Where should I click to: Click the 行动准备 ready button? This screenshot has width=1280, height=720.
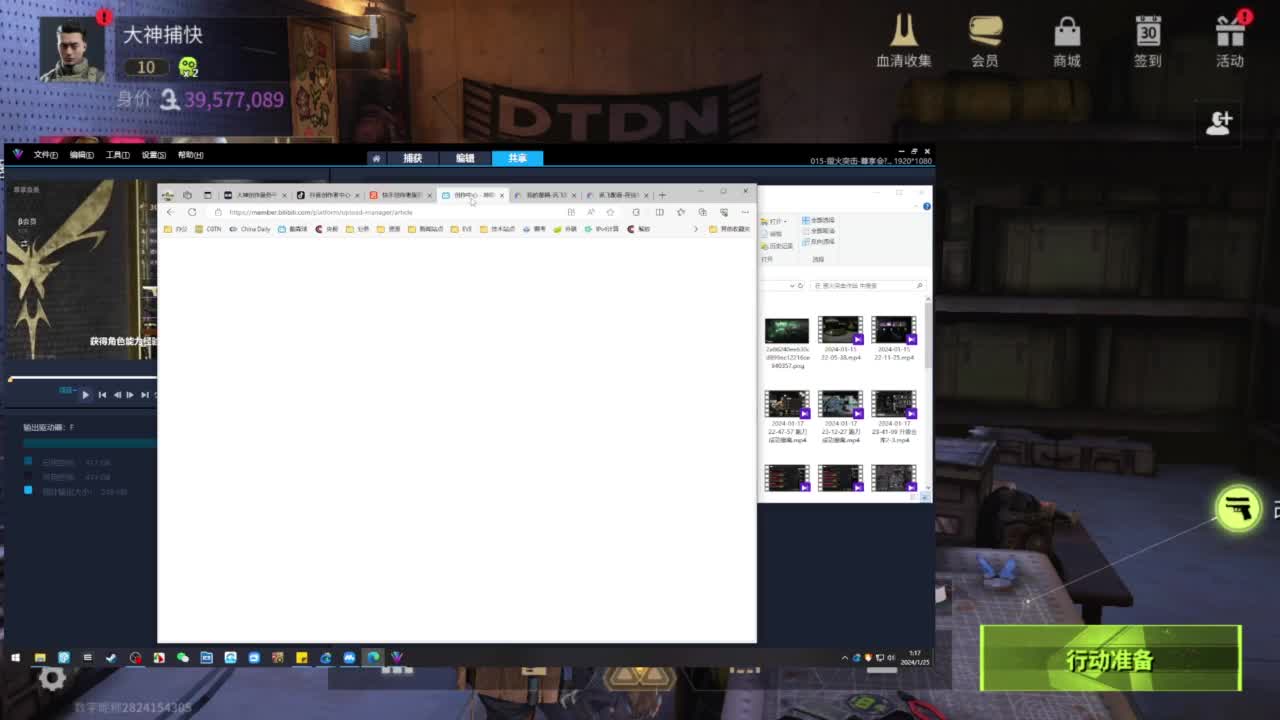1110,659
